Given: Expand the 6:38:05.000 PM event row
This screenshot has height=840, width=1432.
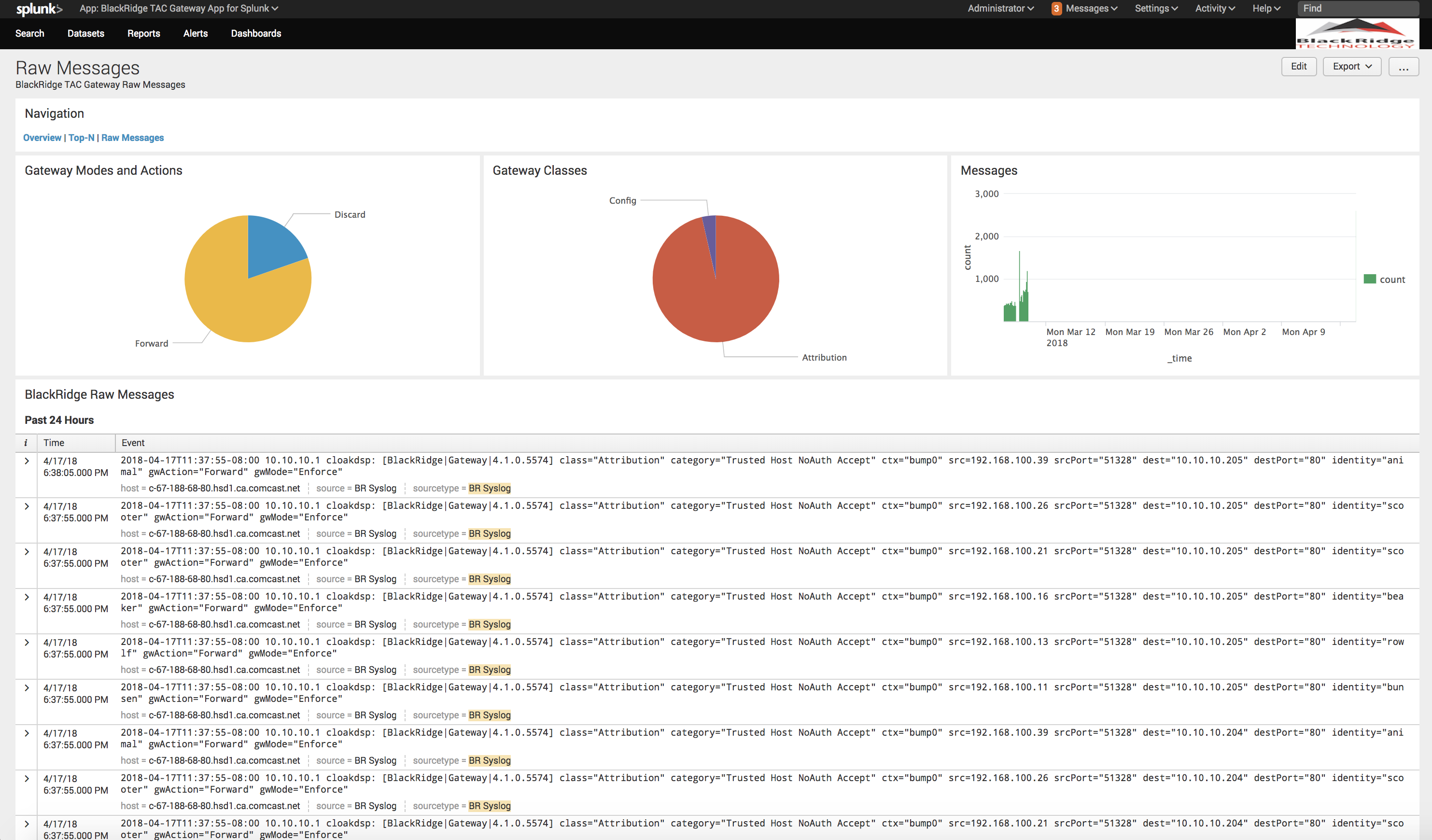Looking at the screenshot, I should 26,461.
